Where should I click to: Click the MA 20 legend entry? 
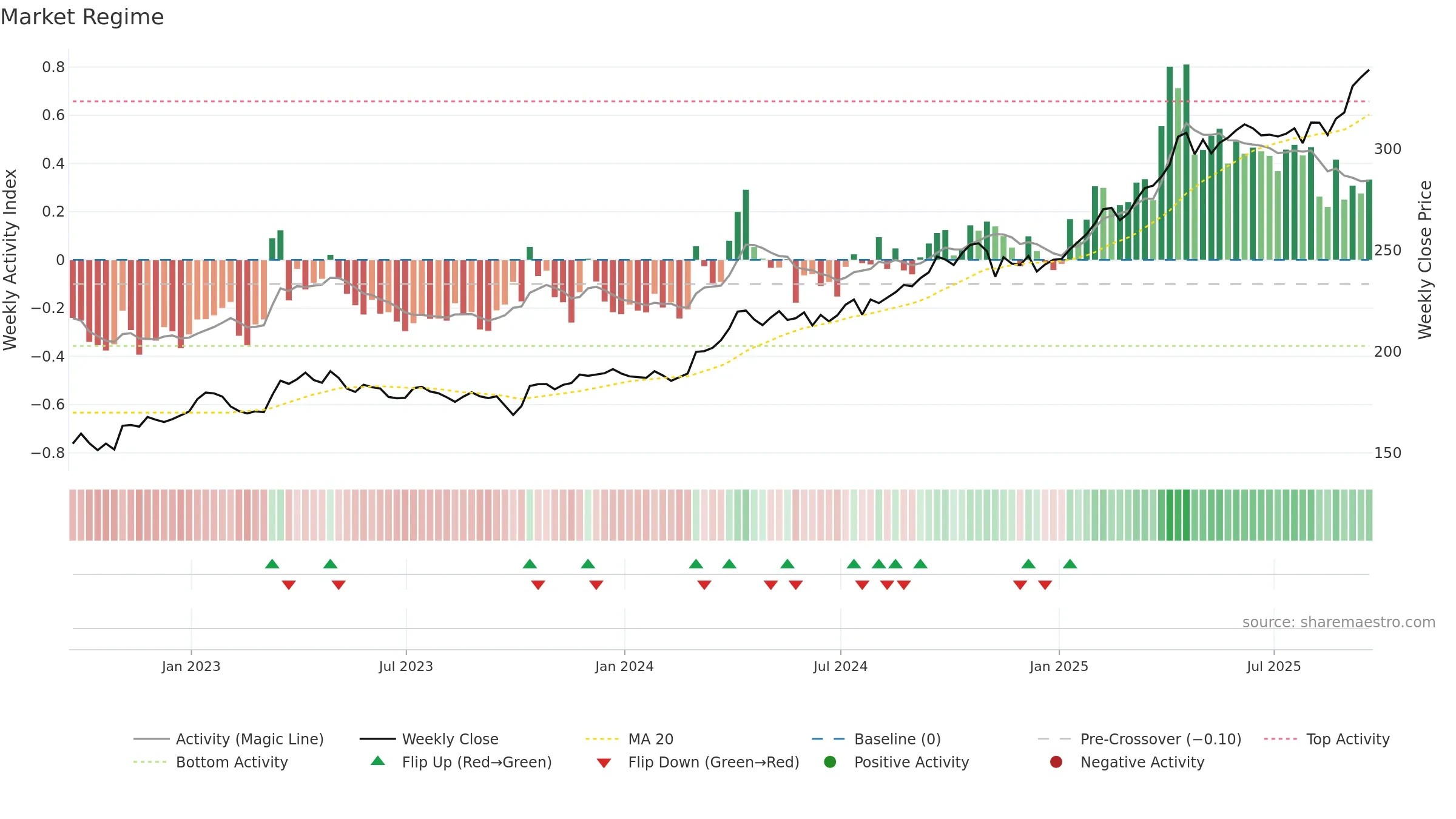click(x=630, y=739)
